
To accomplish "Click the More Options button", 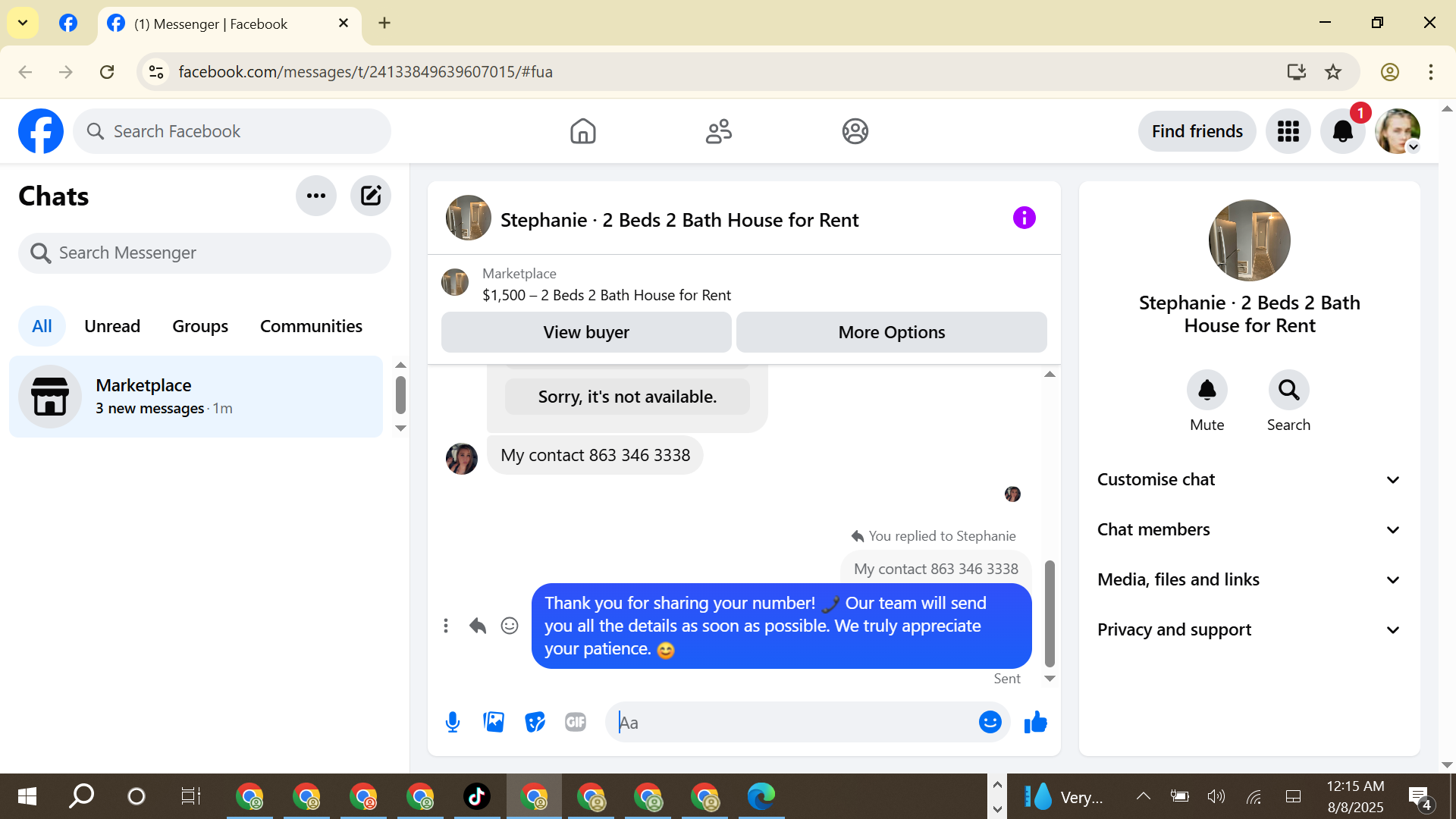I will click(891, 332).
